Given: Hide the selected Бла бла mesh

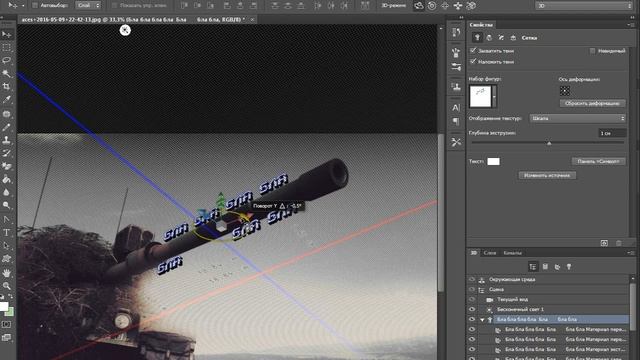Looking at the screenshot, I should click(x=472, y=319).
